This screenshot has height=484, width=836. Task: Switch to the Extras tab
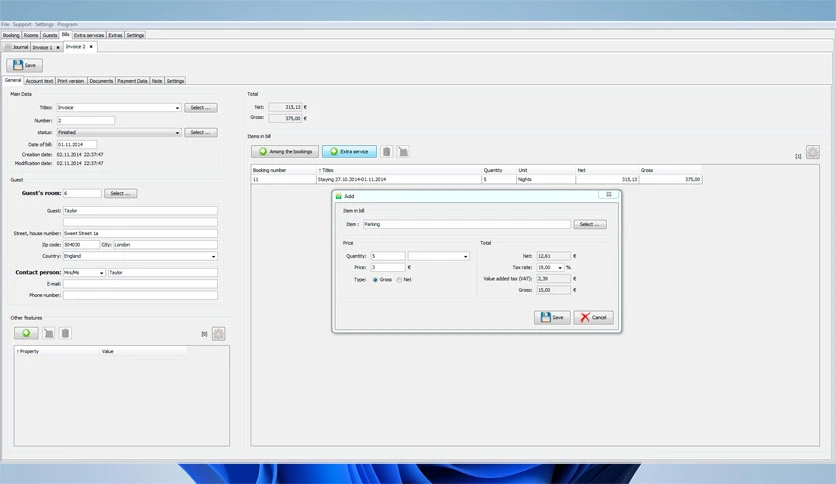click(115, 35)
